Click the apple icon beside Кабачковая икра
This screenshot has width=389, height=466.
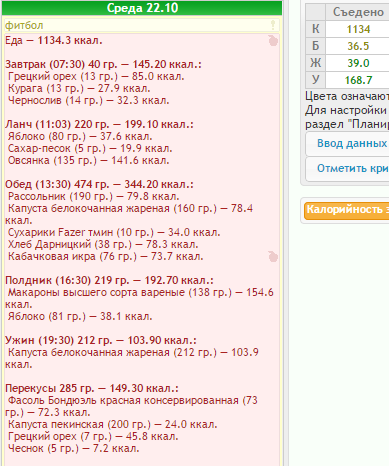click(273, 256)
